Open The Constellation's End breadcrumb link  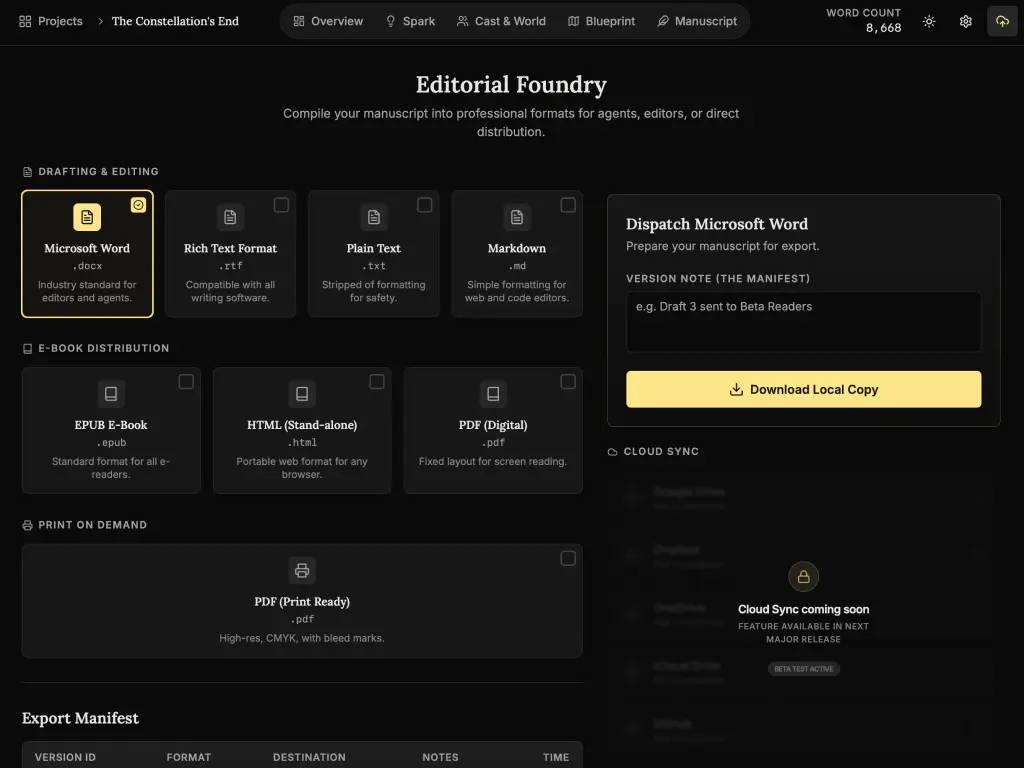[175, 20]
